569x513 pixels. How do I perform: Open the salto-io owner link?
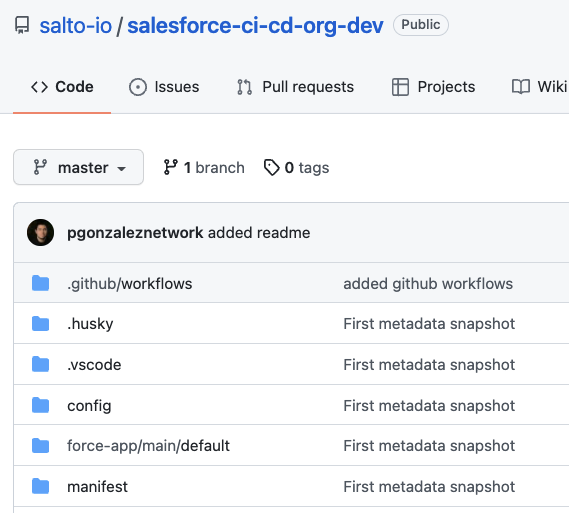click(x=75, y=26)
